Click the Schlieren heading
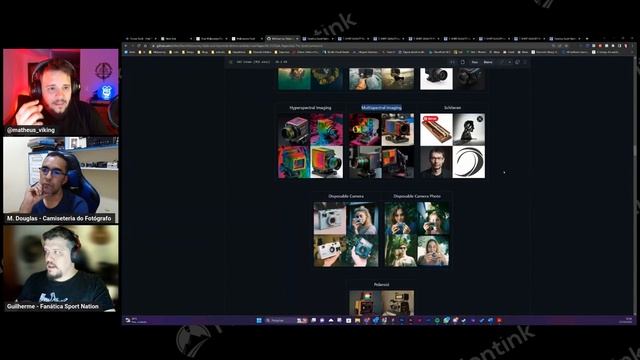This screenshot has width=640, height=360. point(452,108)
